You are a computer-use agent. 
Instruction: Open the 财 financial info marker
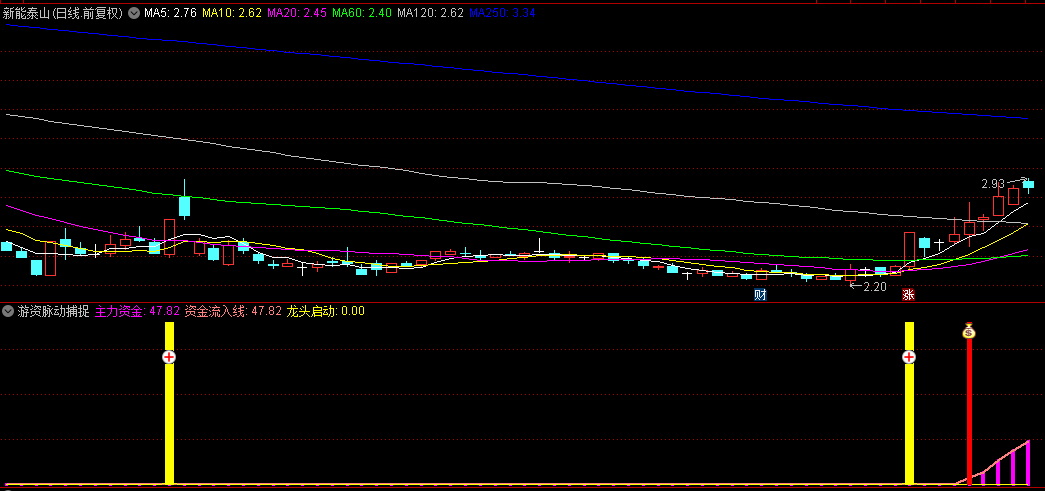tap(760, 294)
